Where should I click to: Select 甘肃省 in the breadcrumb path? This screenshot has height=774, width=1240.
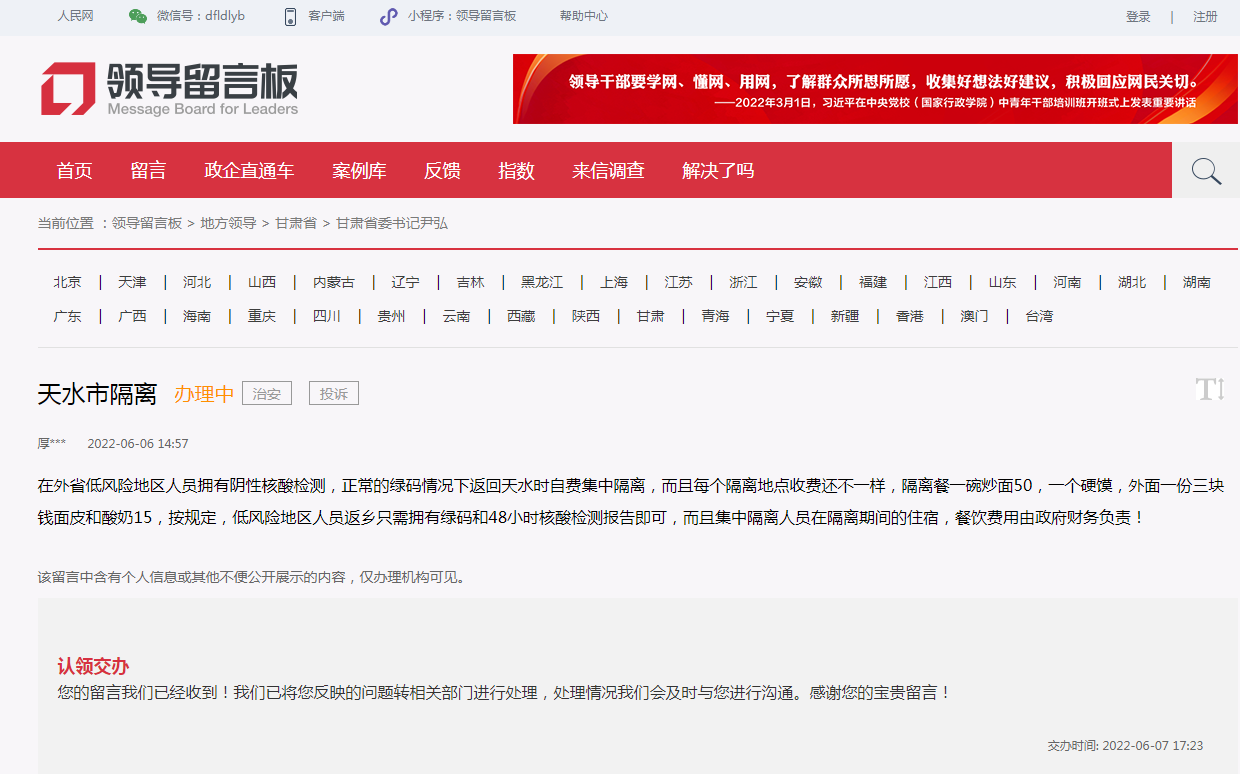click(x=296, y=223)
